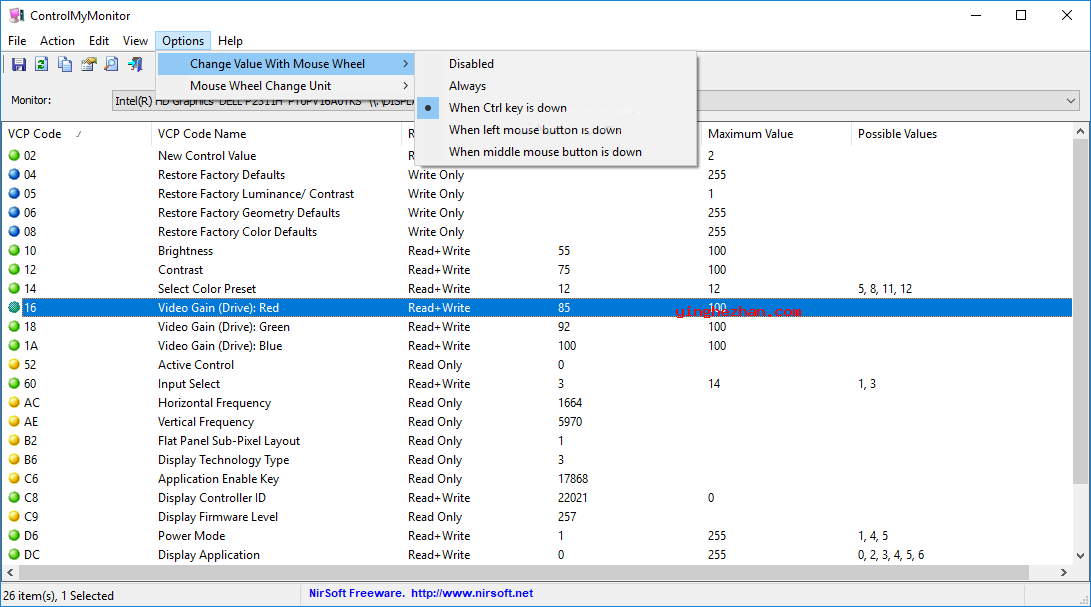Select Change Value With Mouse Wheel entry
Image resolution: width=1091 pixels, height=607 pixels.
pos(285,64)
